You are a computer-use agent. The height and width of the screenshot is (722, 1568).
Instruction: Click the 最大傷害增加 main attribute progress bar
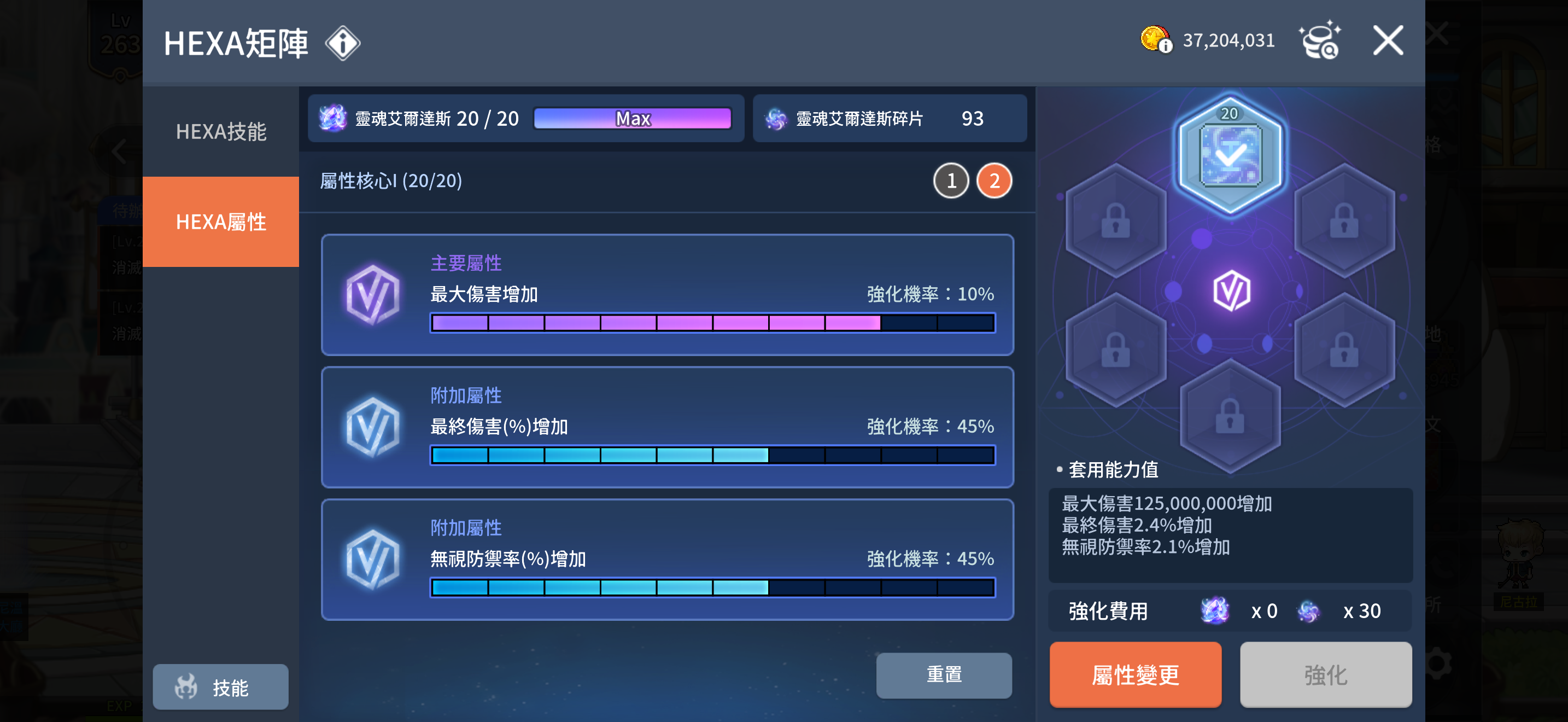[x=713, y=323]
